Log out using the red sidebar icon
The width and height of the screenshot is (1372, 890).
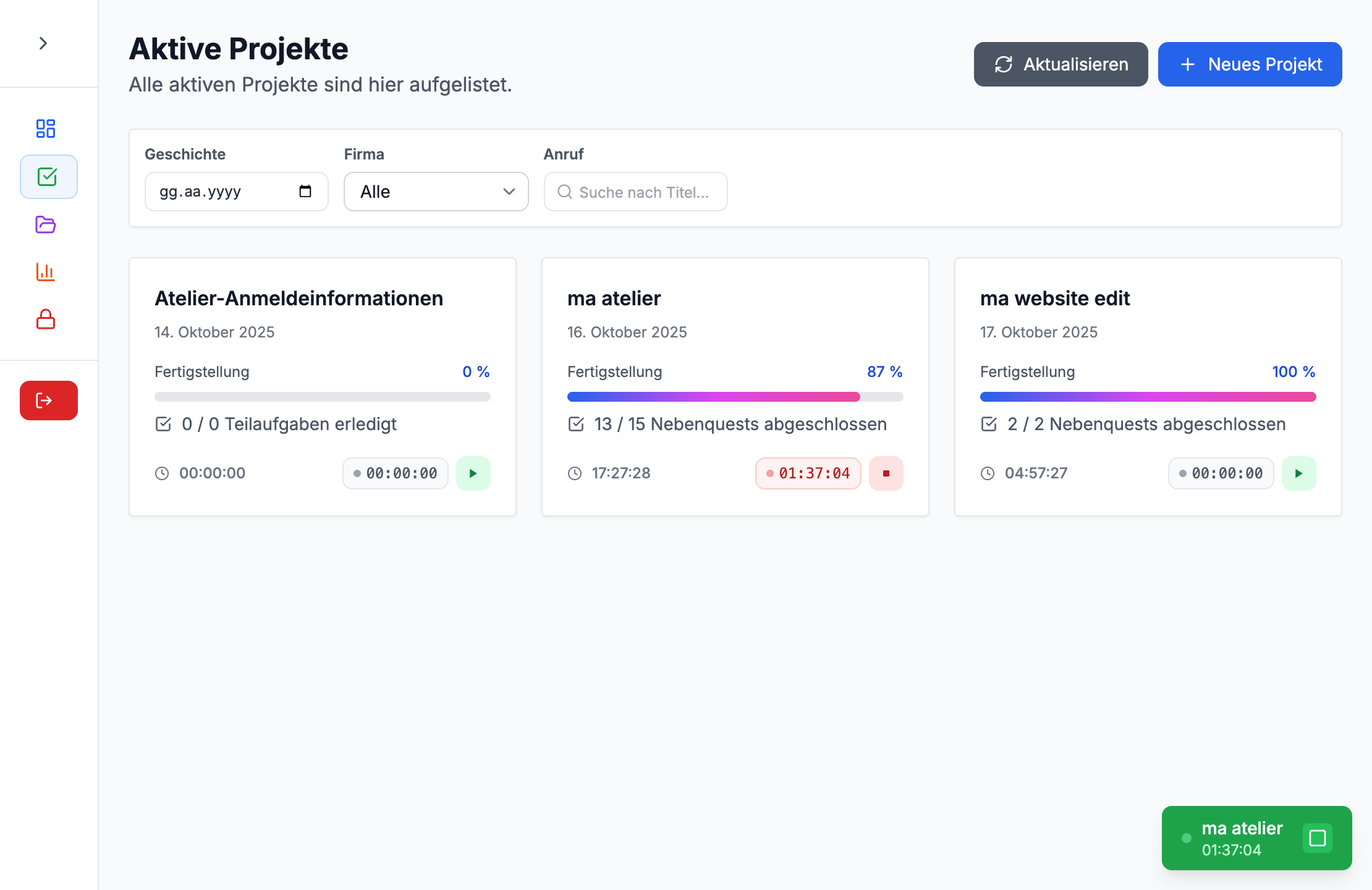48,400
